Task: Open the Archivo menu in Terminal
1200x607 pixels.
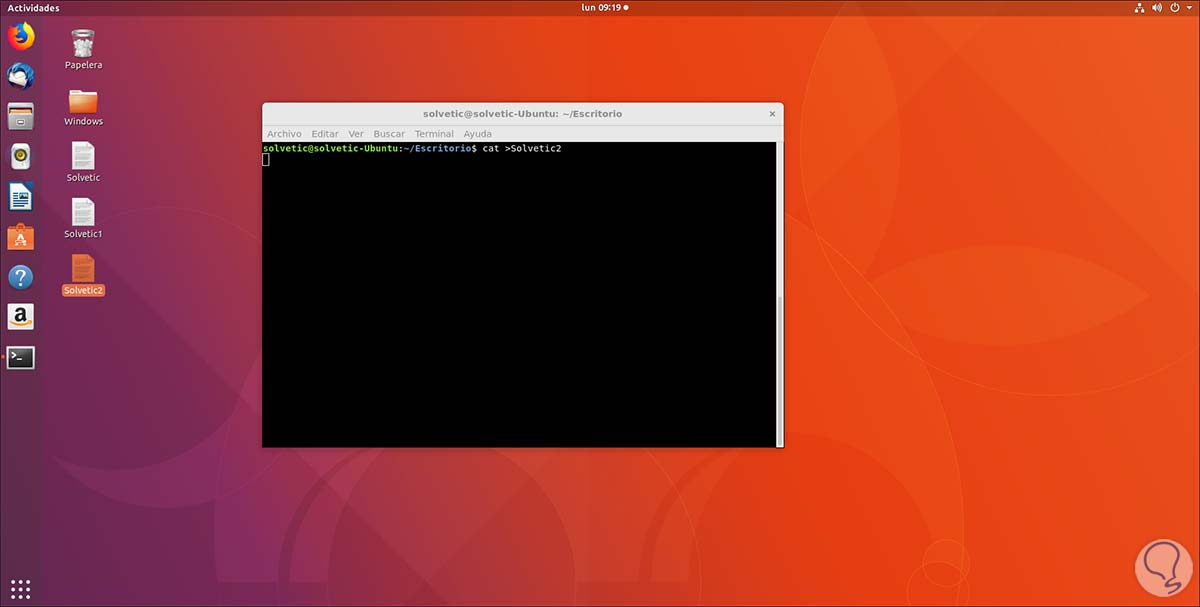Action: 284,133
